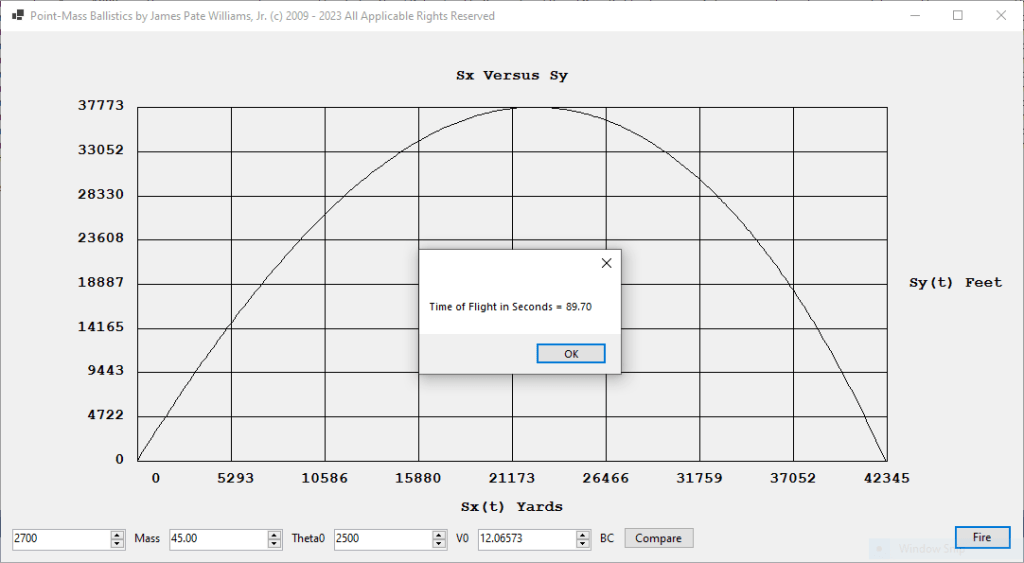Lower V0 velocity with down spinner arrow
1024x563 pixels.
440,543
